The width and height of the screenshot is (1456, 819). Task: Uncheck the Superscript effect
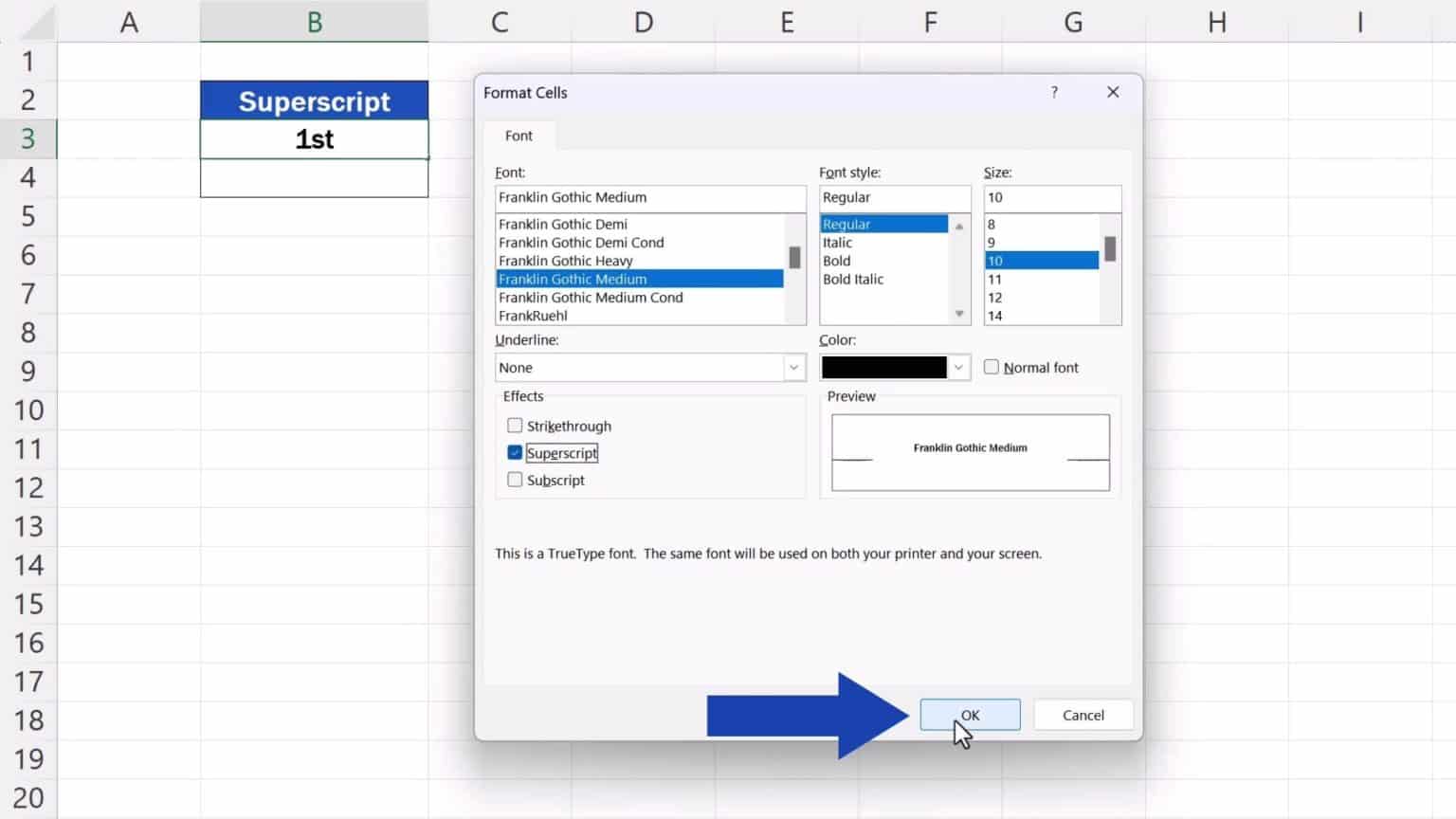515,452
